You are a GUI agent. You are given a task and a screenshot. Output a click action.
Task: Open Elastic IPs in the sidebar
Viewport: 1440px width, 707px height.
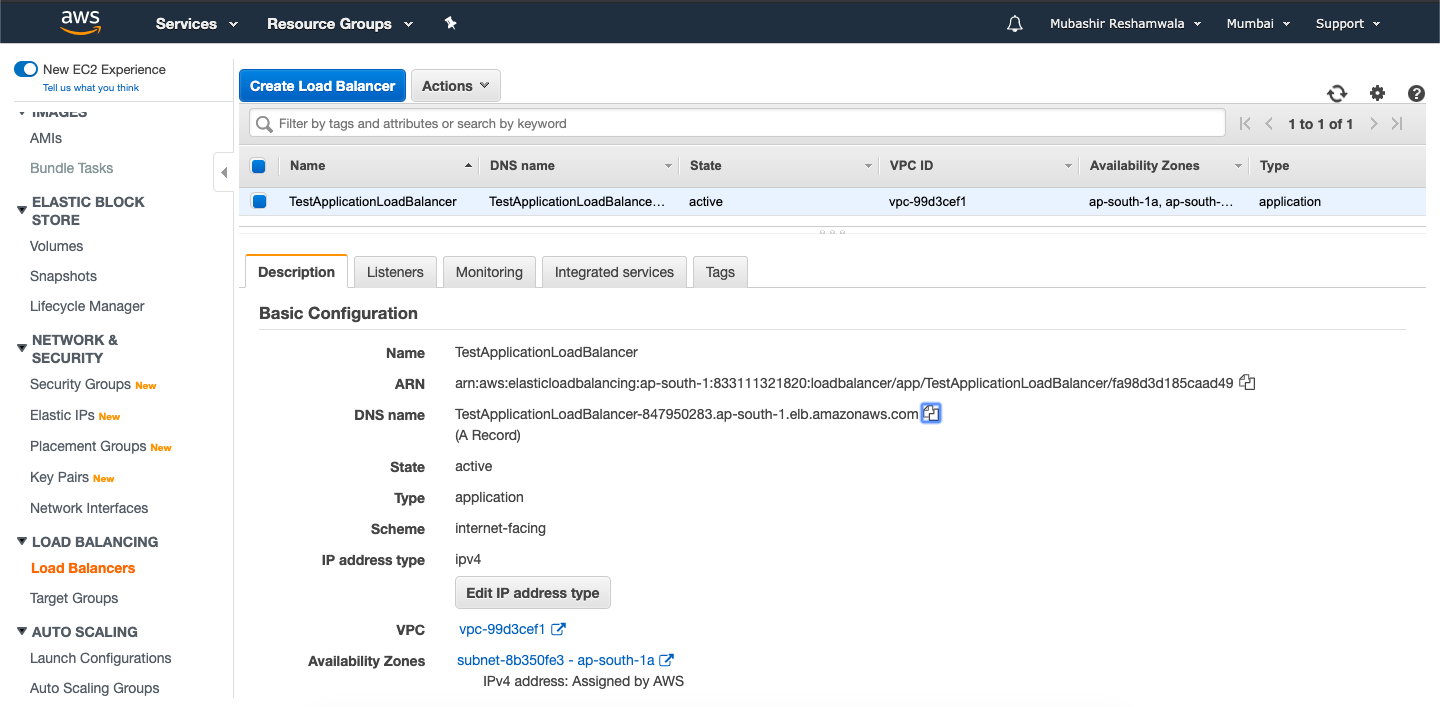(x=62, y=415)
